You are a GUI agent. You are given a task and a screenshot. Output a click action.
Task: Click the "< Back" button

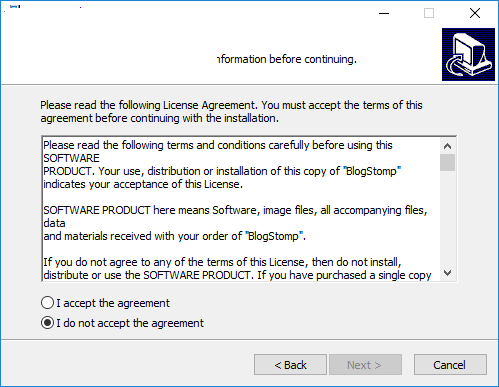pyautogui.click(x=290, y=365)
